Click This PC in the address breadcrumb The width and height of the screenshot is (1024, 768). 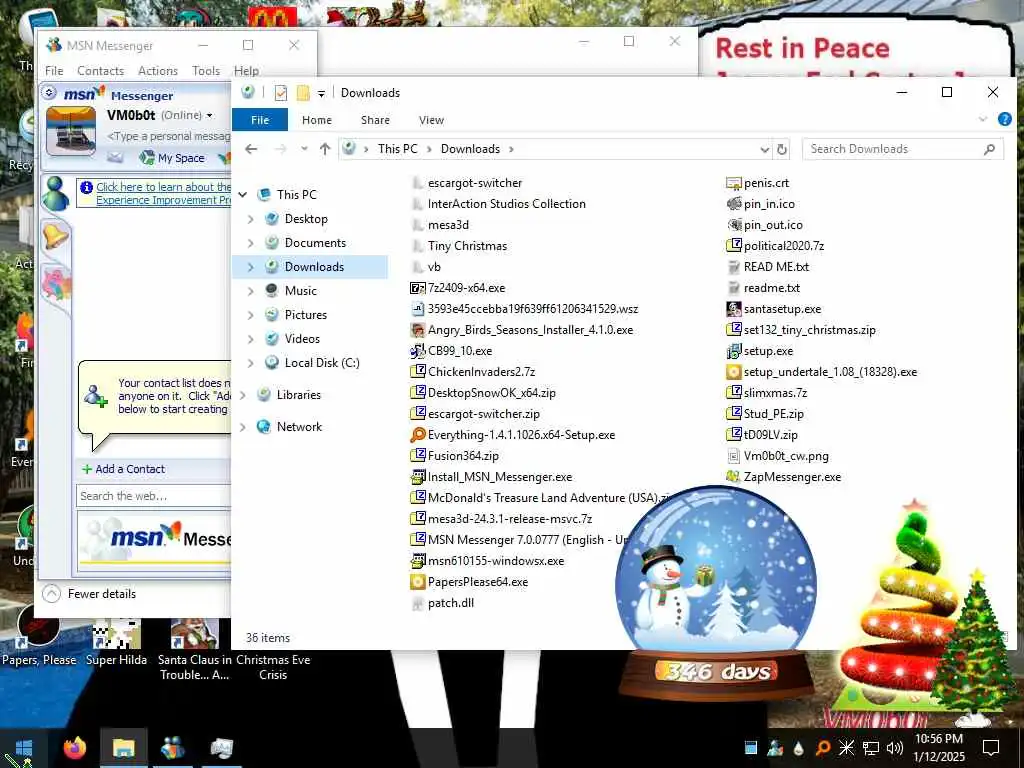pyautogui.click(x=397, y=149)
